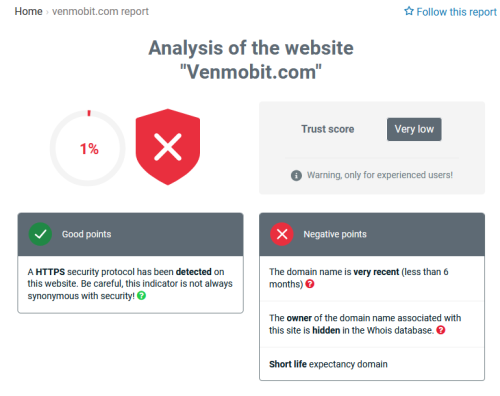This screenshot has width=500, height=396.
Task: Click the Trust score label
Action: (328, 129)
